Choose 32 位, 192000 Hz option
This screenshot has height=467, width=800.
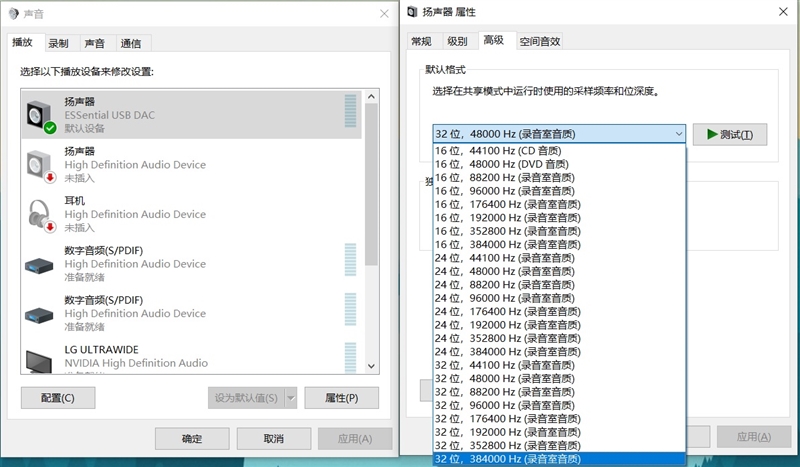point(559,432)
